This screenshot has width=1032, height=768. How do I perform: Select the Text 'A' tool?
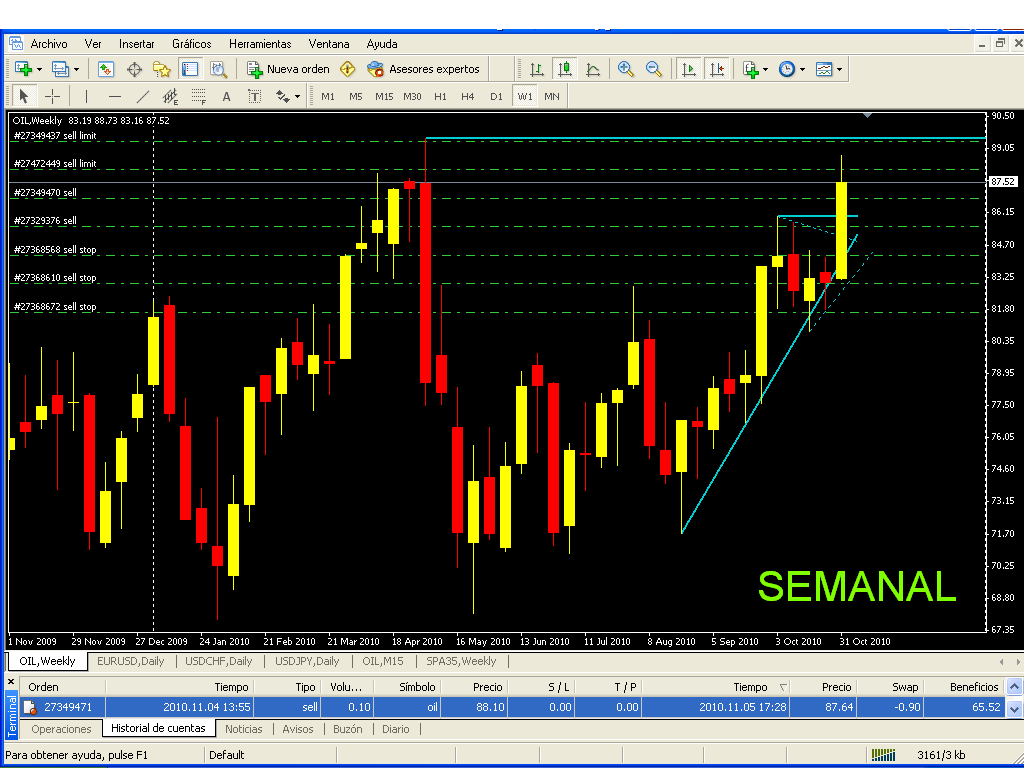click(226, 97)
